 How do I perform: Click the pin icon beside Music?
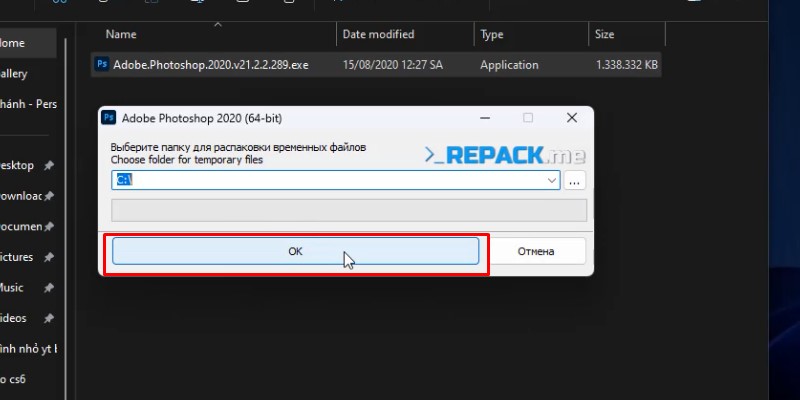pyautogui.click(x=49, y=288)
